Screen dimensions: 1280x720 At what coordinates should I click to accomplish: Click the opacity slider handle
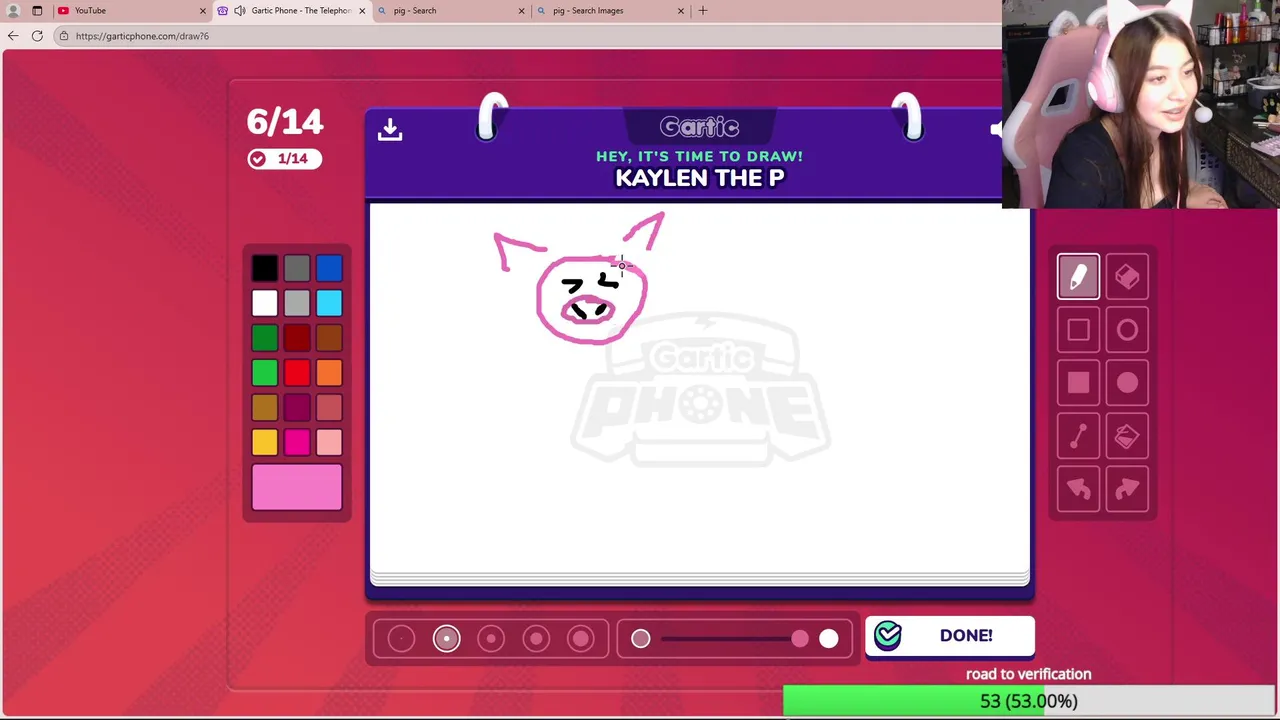pyautogui.click(x=800, y=639)
